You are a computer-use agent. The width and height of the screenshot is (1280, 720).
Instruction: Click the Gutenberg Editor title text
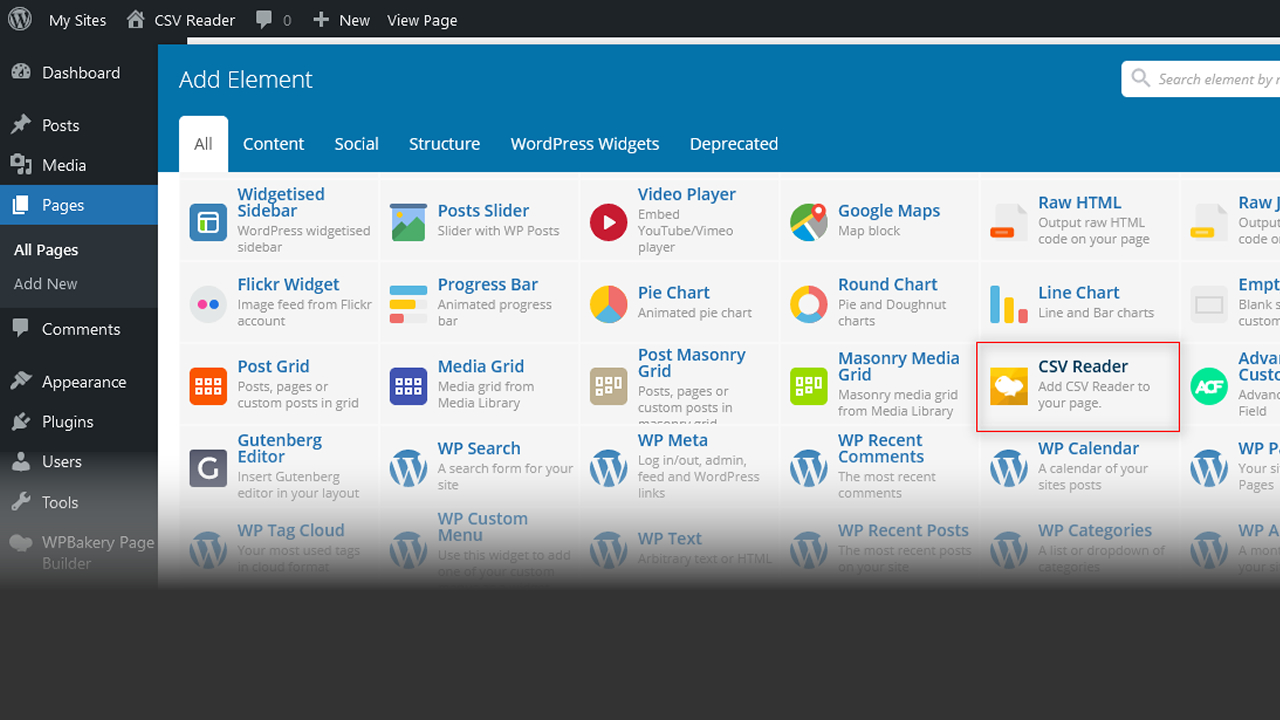(x=280, y=448)
